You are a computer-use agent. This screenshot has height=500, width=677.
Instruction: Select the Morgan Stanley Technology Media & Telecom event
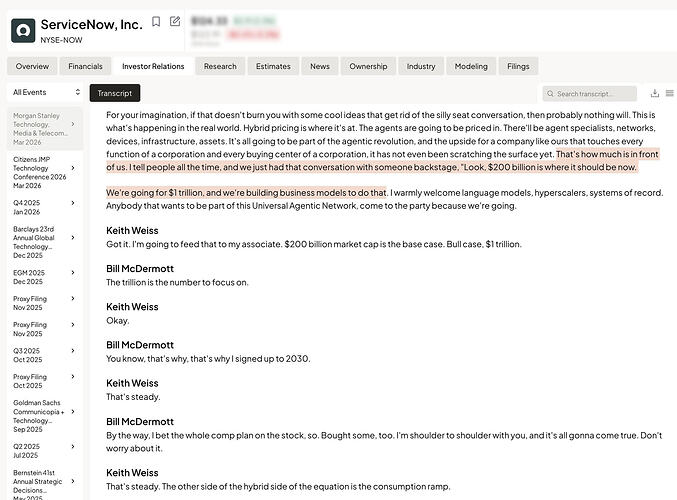coord(45,129)
